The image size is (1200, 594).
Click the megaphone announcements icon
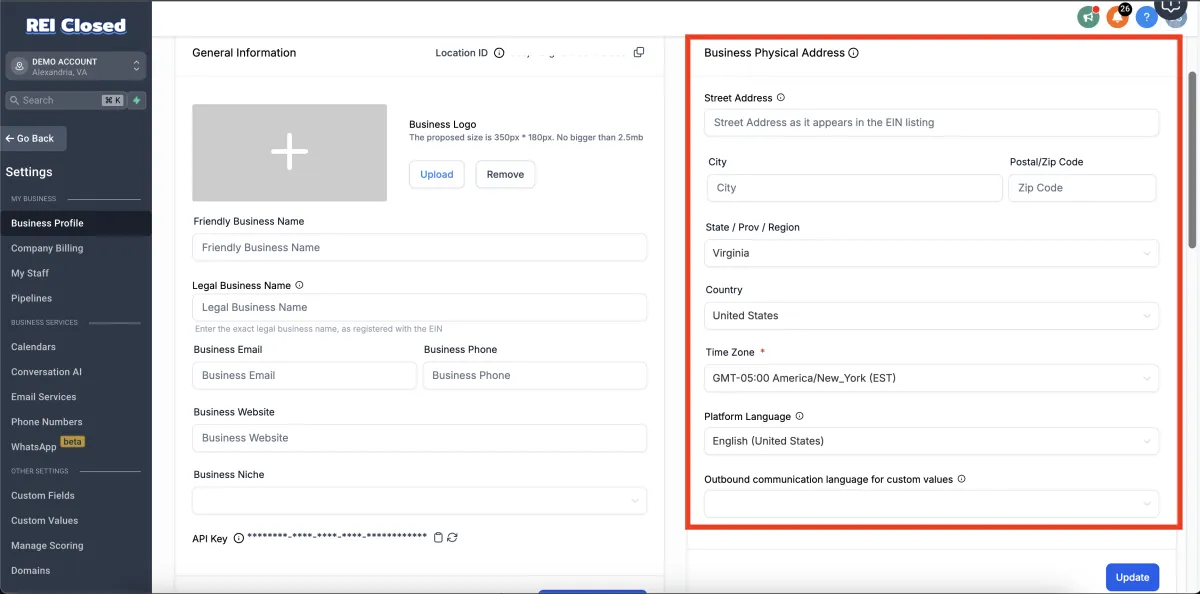[x=1088, y=17]
